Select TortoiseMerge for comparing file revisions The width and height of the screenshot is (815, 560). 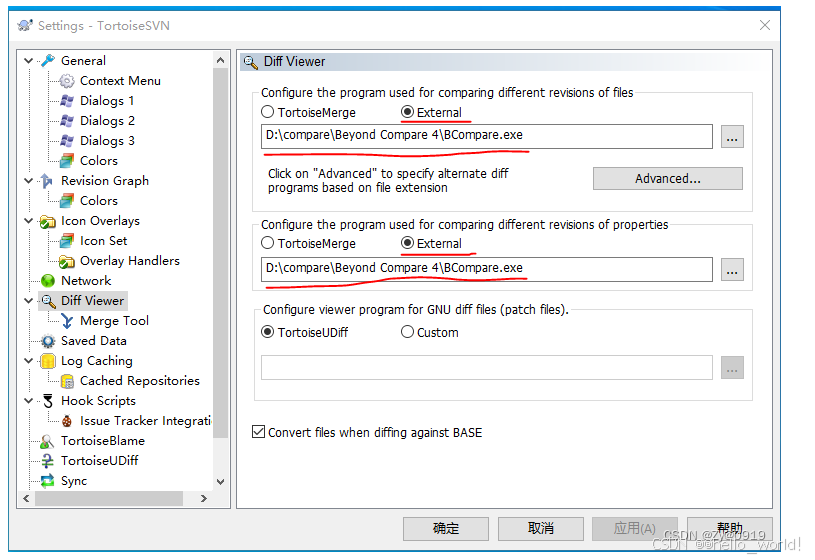click(x=268, y=112)
